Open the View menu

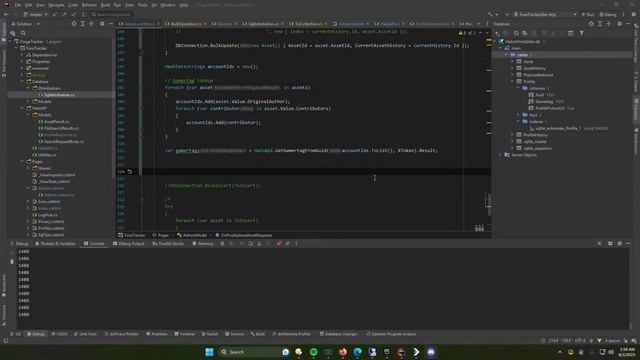click(40, 5)
